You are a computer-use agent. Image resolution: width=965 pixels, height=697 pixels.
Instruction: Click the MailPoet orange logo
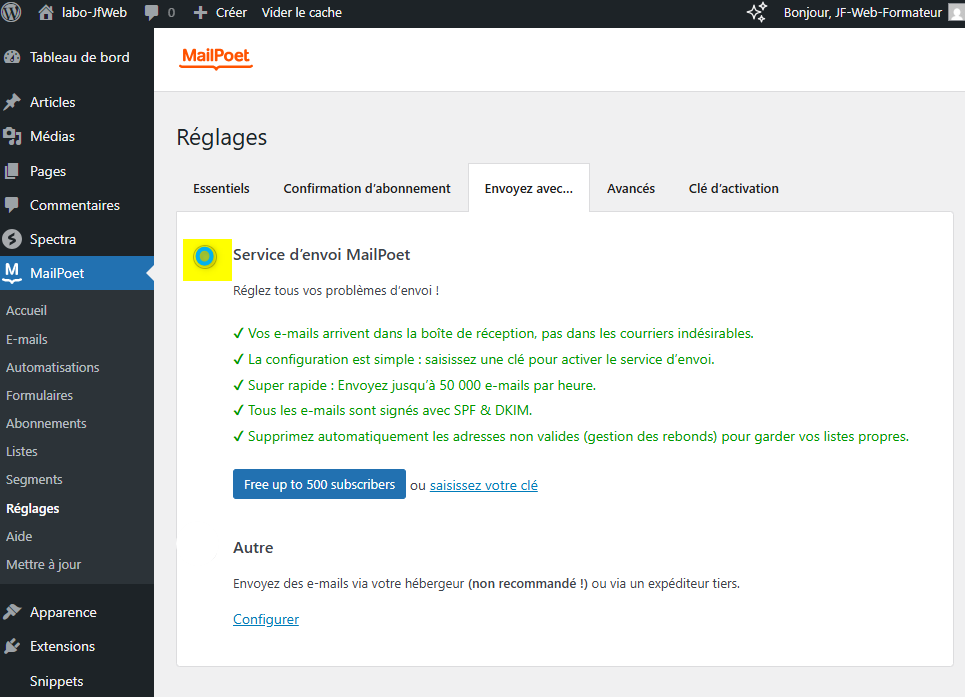coord(216,57)
